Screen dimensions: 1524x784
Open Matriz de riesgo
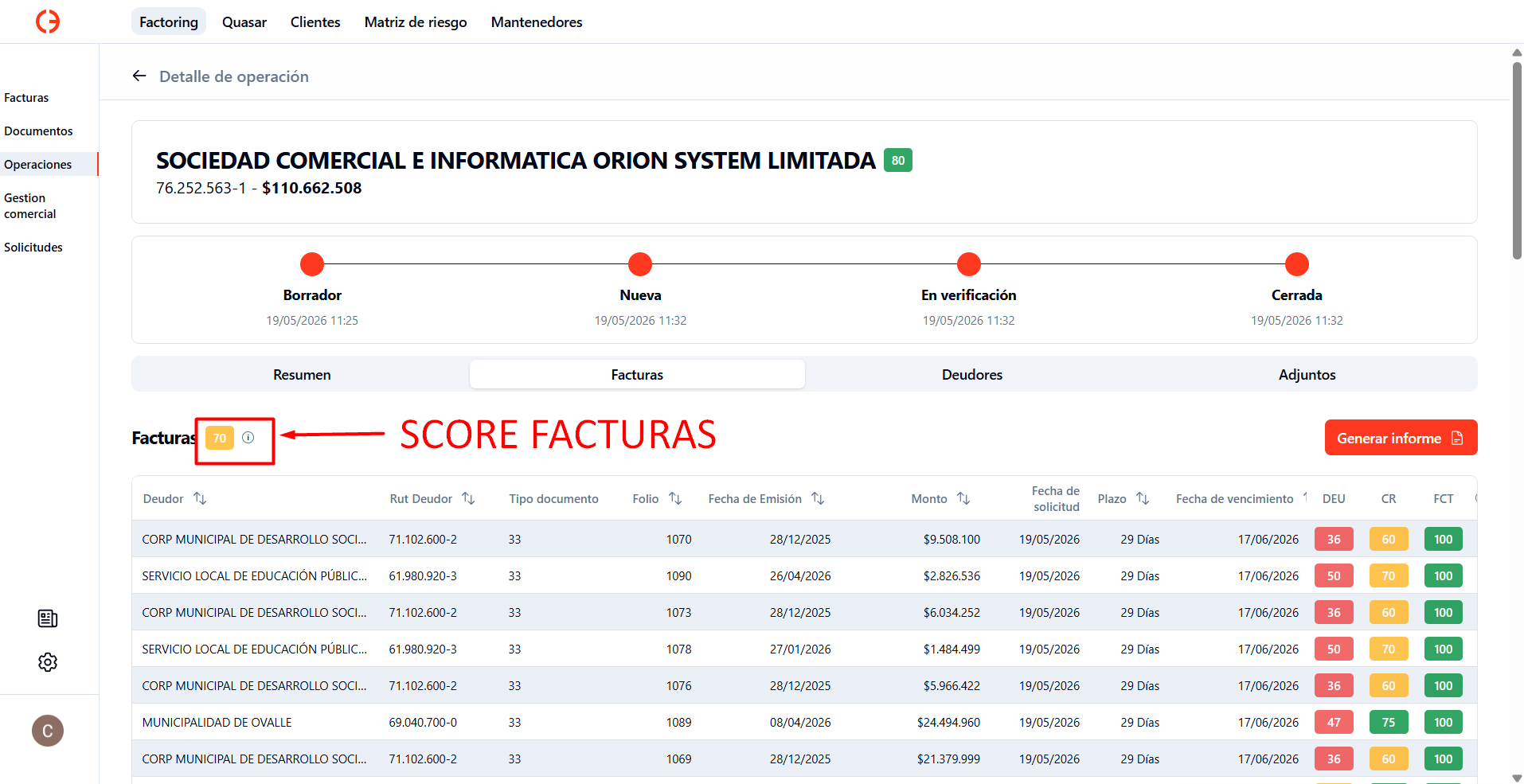416,21
